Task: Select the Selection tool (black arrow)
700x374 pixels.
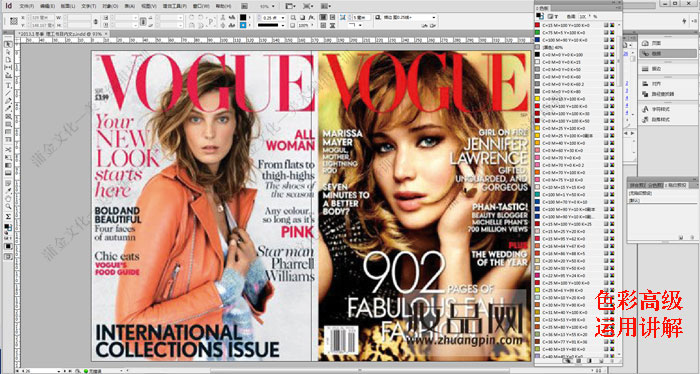Action: tap(8, 44)
